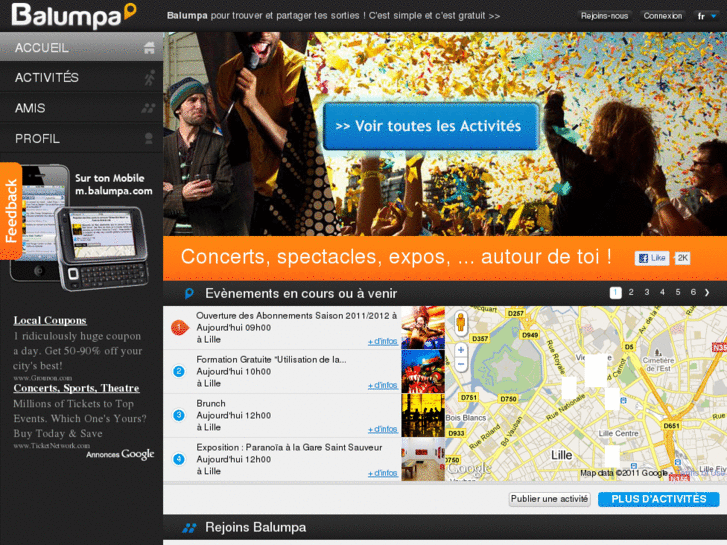This screenshot has height=545, width=727.
Task: Click the Rejoins-nous button
Action: tap(604, 16)
